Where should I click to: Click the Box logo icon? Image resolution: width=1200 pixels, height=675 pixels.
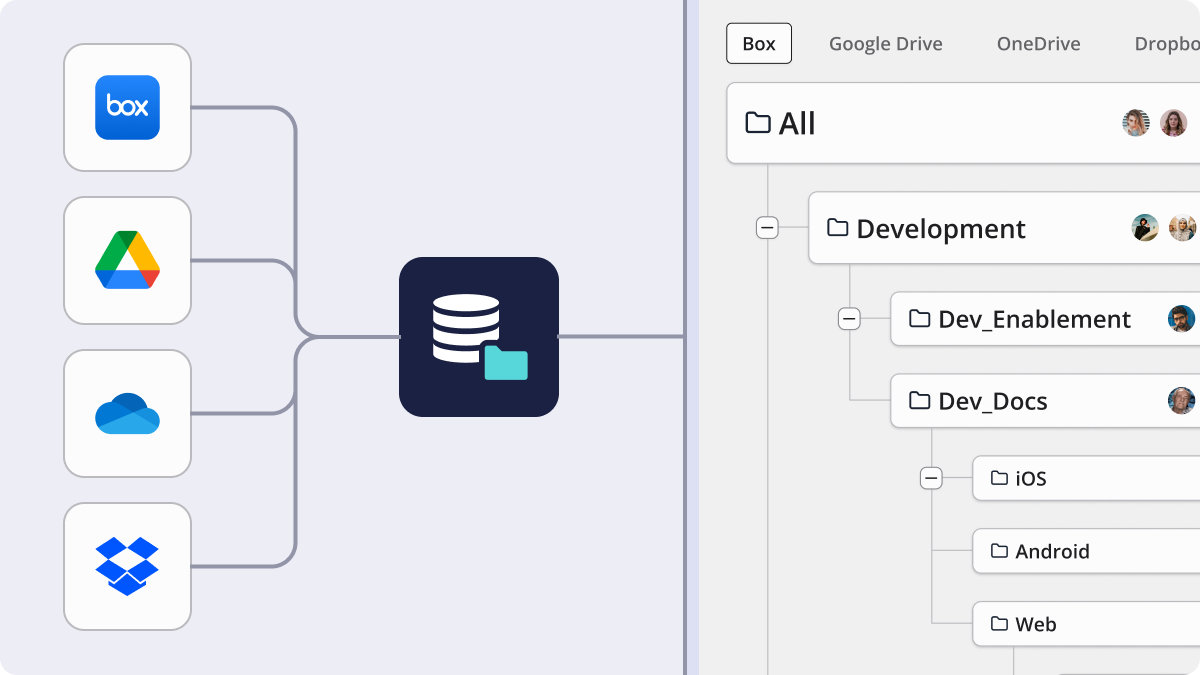[x=127, y=107]
